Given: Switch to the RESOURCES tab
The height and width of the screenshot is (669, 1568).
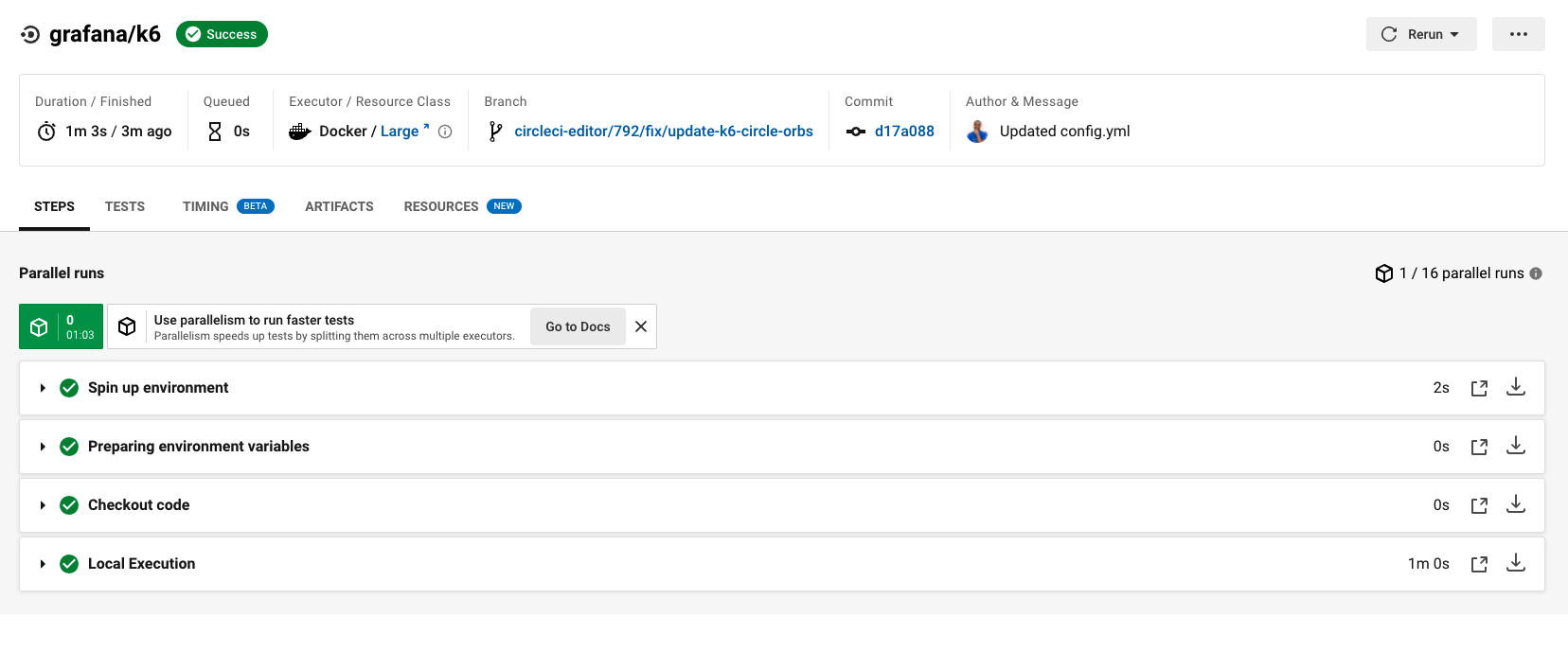Looking at the screenshot, I should 462,206.
